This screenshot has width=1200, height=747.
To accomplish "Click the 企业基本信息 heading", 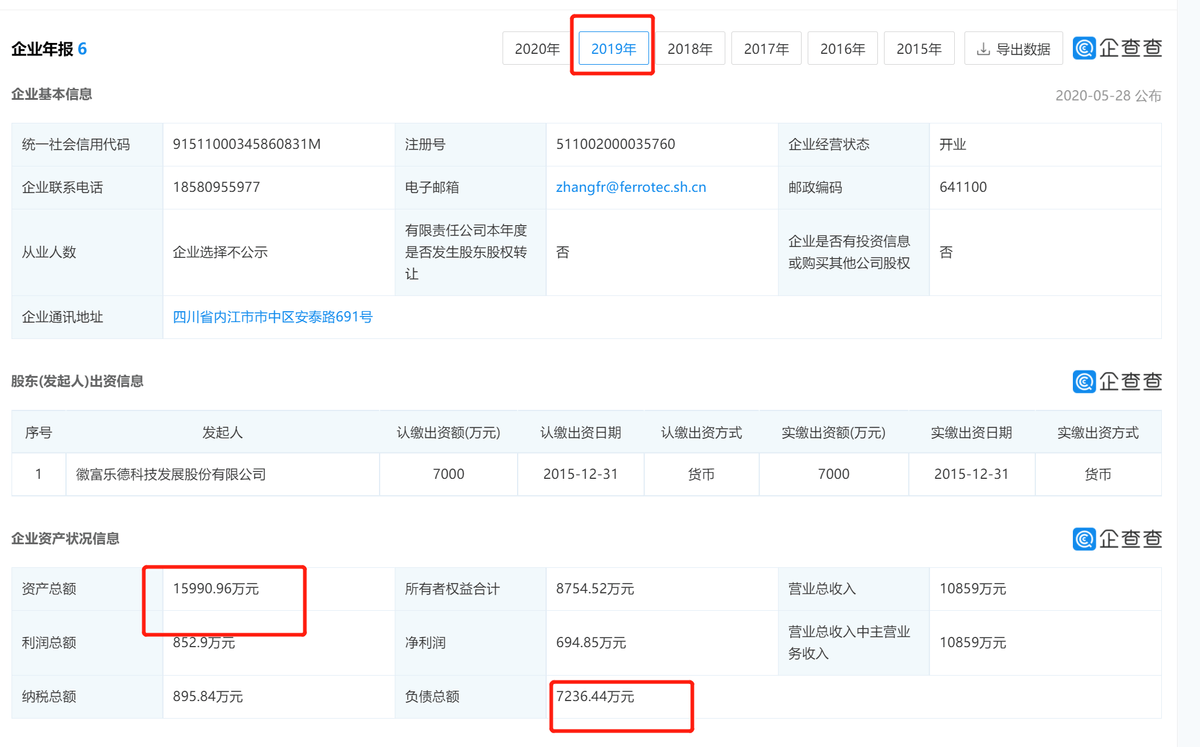I will pos(52,94).
